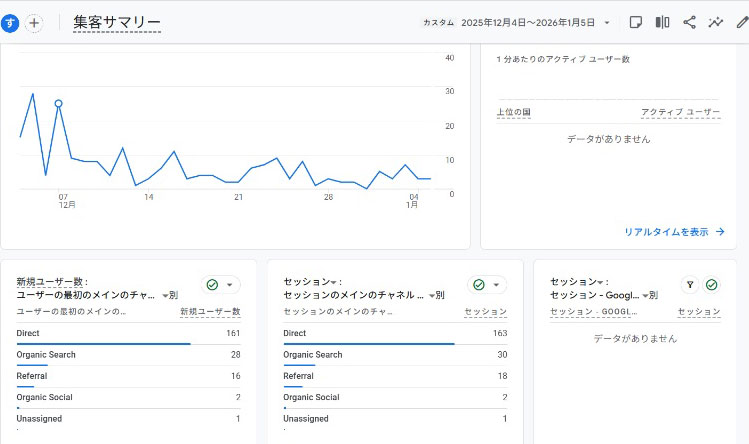Click the 集客サマリー report title
The width and height of the screenshot is (749, 444).
[x=117, y=22]
